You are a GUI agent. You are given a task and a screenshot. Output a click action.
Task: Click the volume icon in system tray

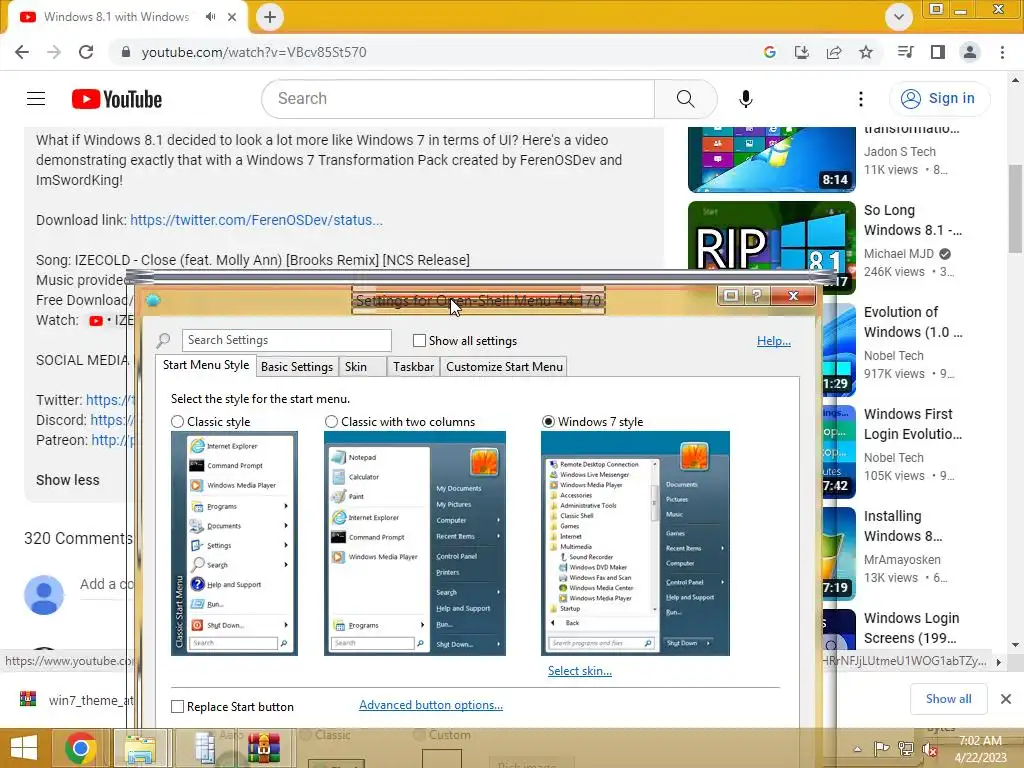coord(930,749)
